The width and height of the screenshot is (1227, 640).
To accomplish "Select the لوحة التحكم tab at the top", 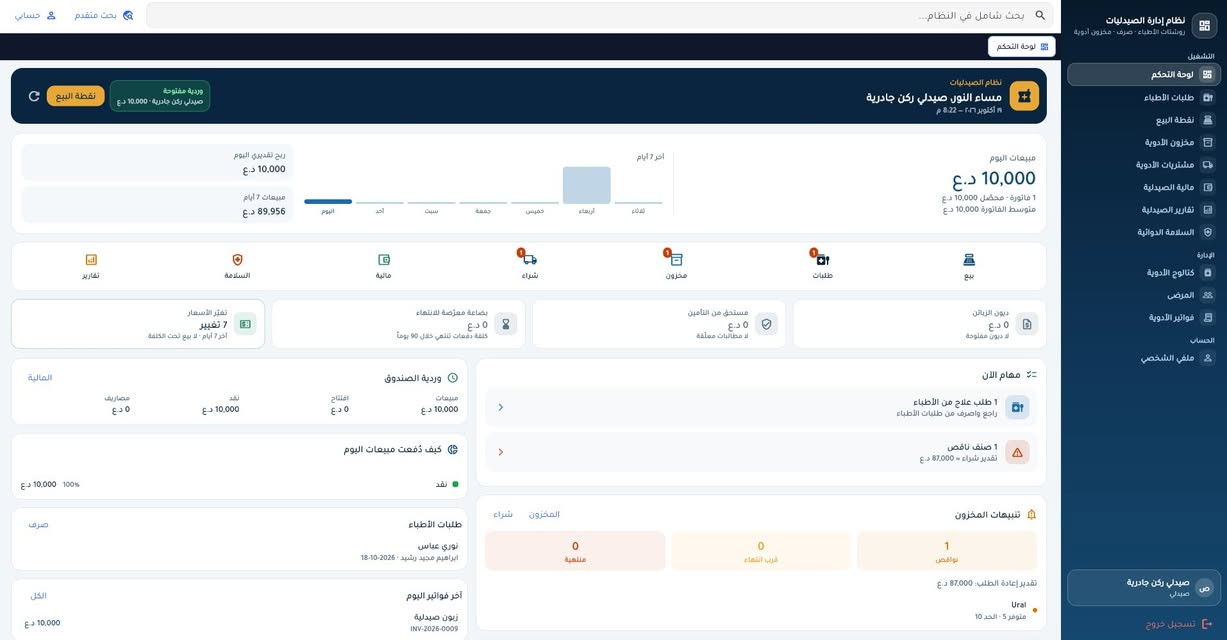I will pyautogui.click(x=1022, y=46).
